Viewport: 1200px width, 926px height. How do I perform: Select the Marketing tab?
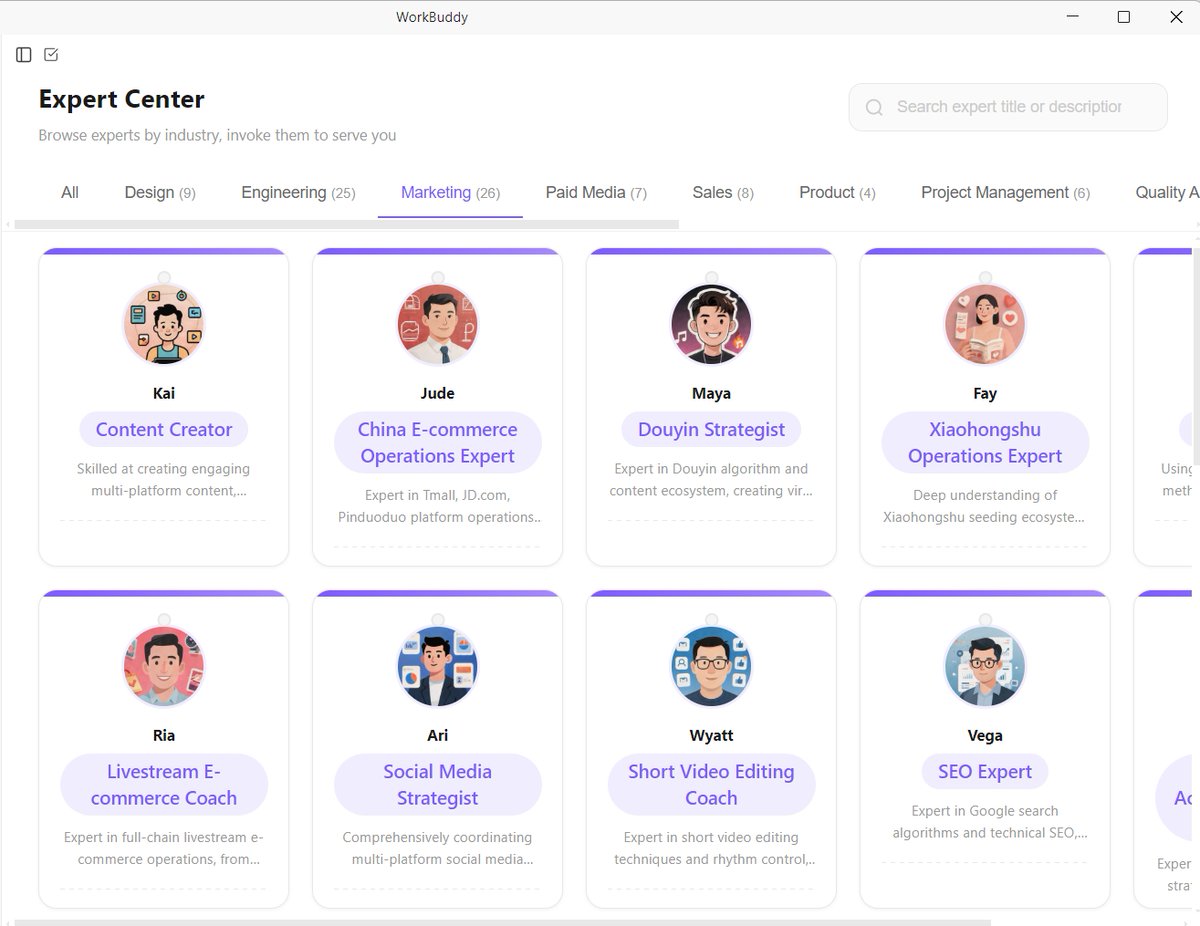coord(450,192)
